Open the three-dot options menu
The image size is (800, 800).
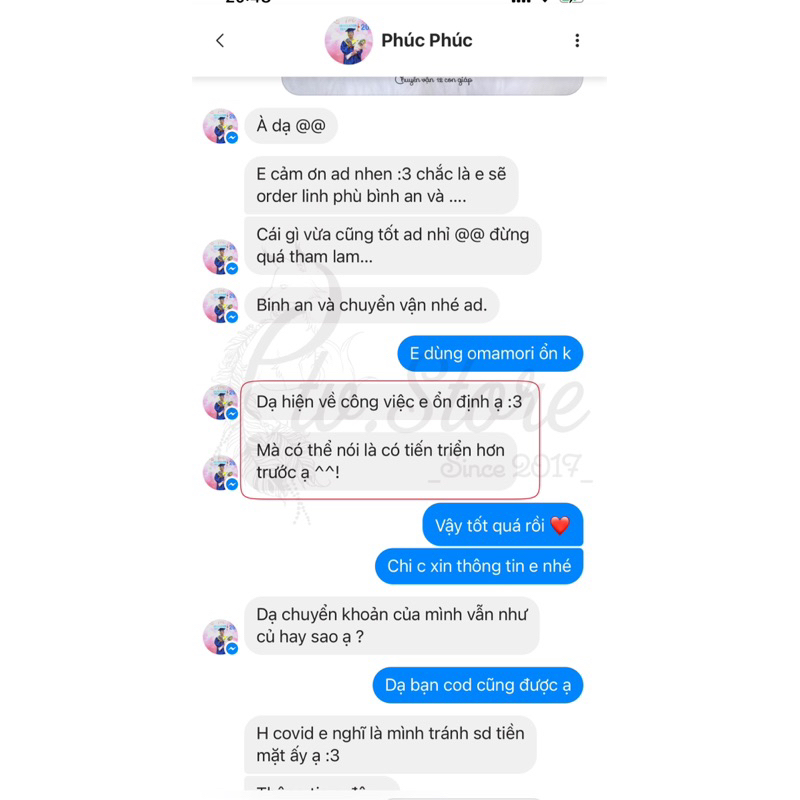(x=577, y=40)
